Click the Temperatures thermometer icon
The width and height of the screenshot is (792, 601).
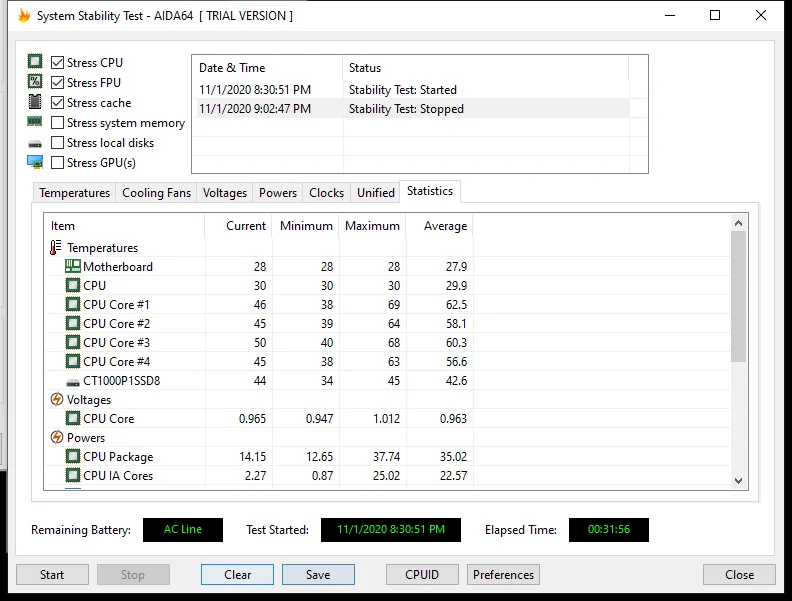pos(56,247)
